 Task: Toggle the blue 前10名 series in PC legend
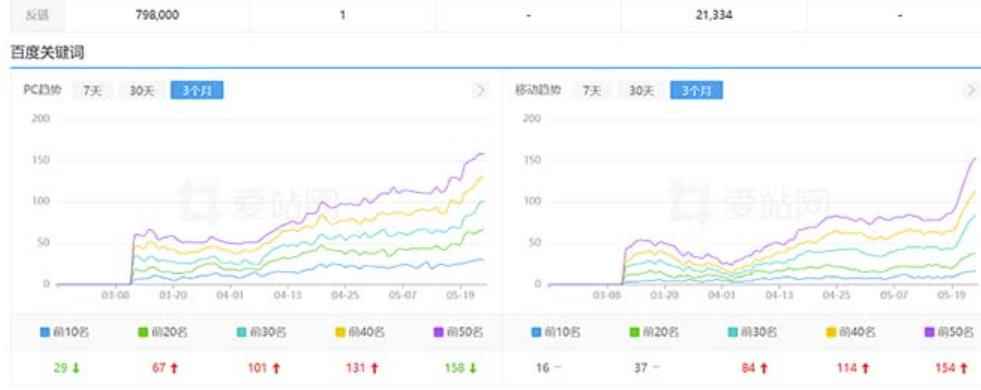tap(64, 332)
